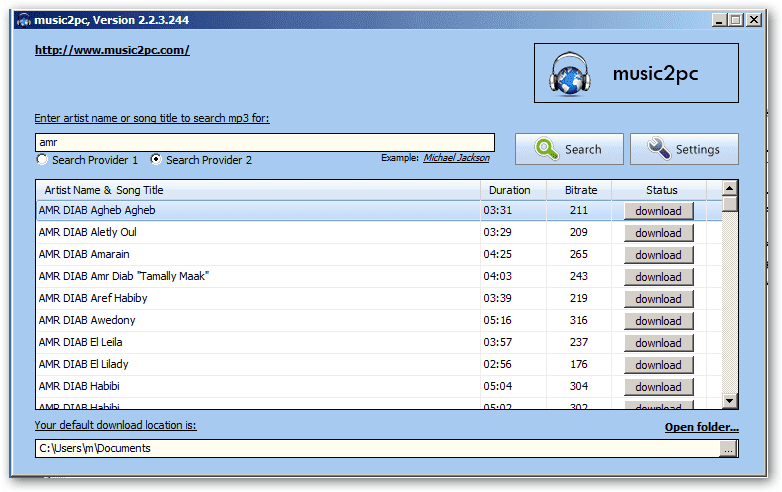782x492 pixels.
Task: Select the AMR DIAB Agheb Agheb row
Action: [379, 210]
